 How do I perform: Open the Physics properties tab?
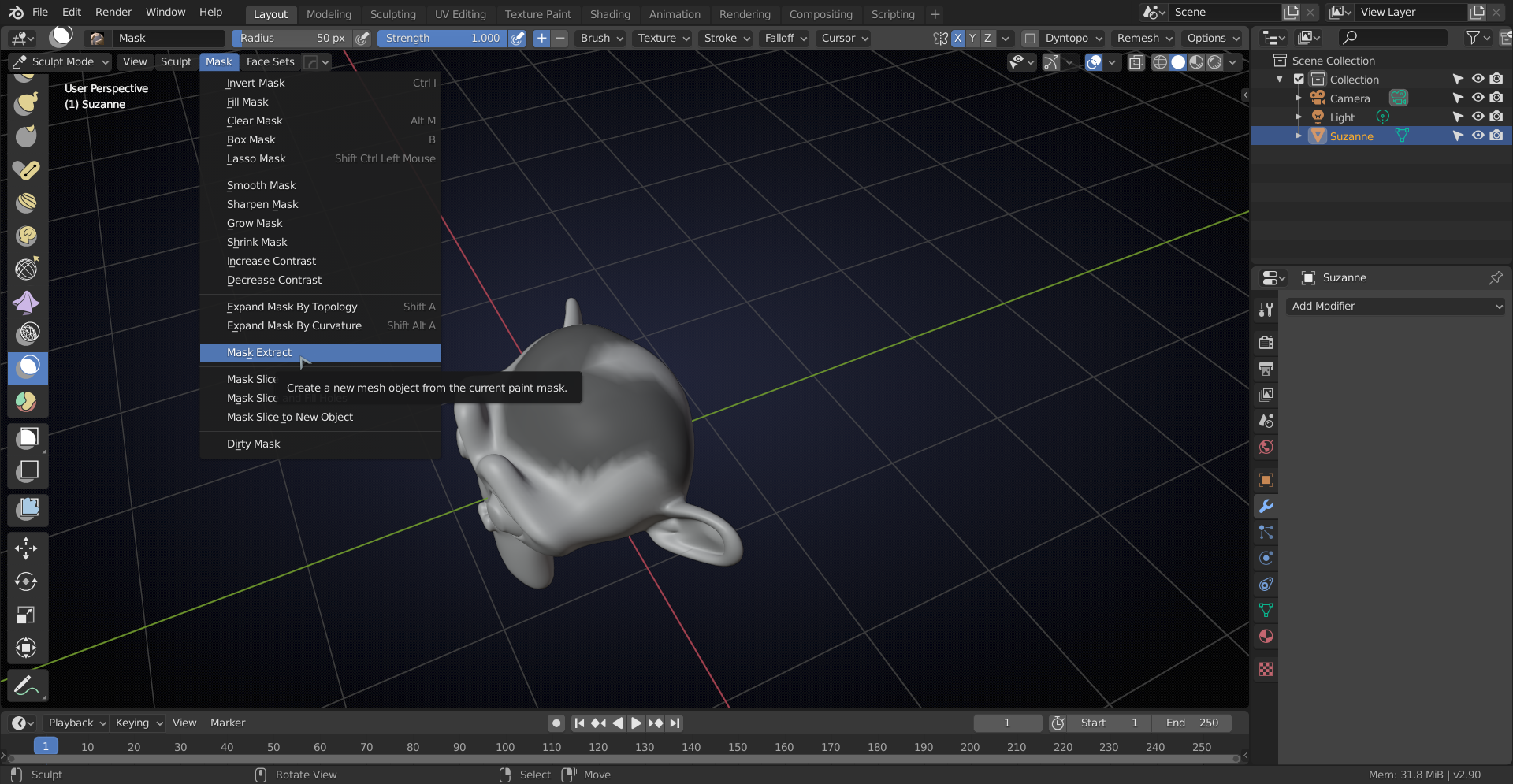1266,558
